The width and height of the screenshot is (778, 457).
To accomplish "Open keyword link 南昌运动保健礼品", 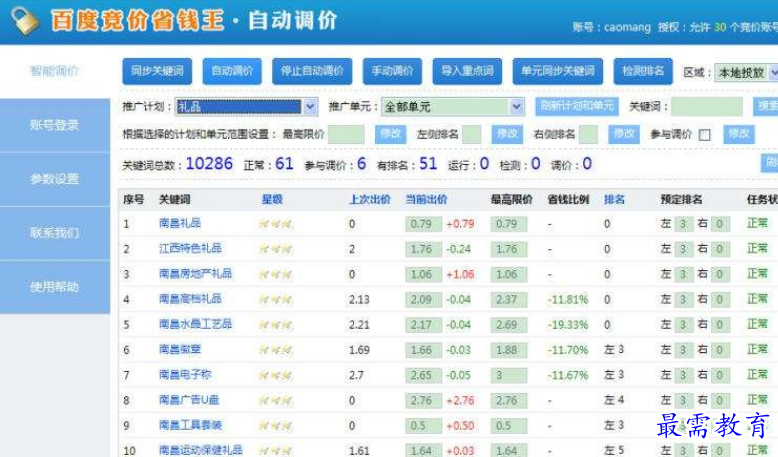I will coord(201,451).
